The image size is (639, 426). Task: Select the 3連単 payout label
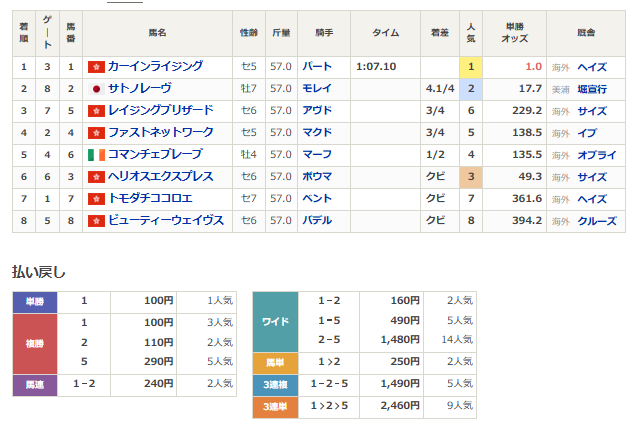pos(275,406)
